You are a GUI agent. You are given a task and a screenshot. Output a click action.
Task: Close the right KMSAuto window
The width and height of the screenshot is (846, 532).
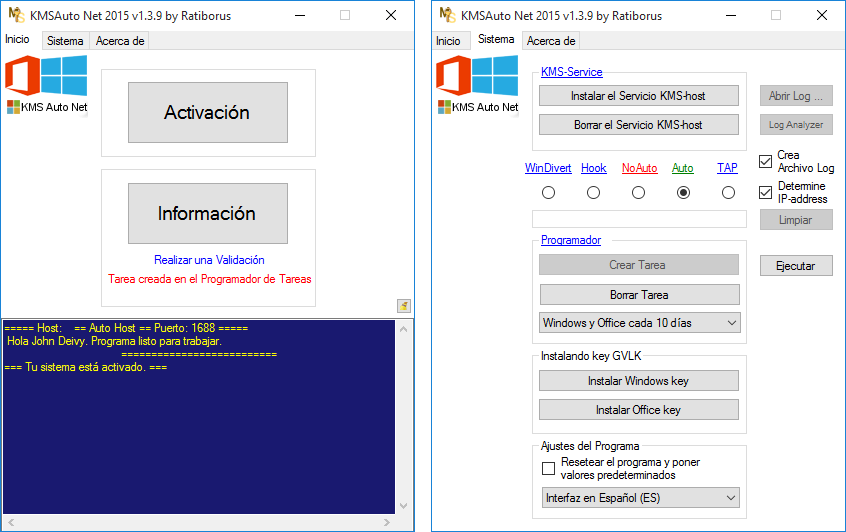coord(822,15)
